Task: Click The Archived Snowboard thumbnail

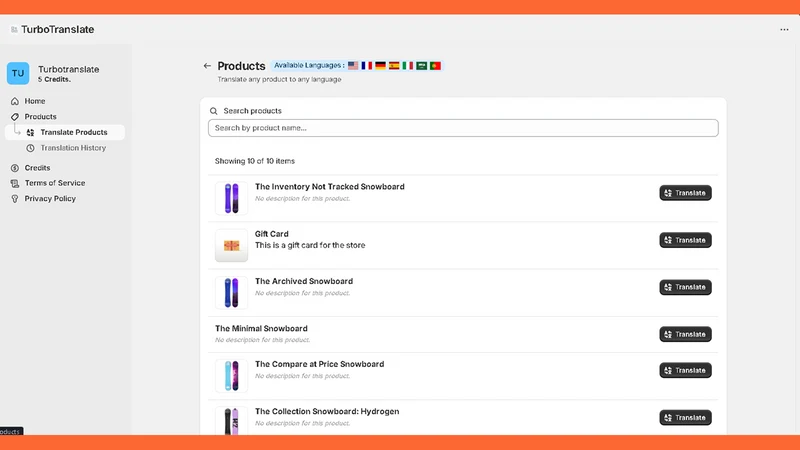Action: pyautogui.click(x=231, y=293)
